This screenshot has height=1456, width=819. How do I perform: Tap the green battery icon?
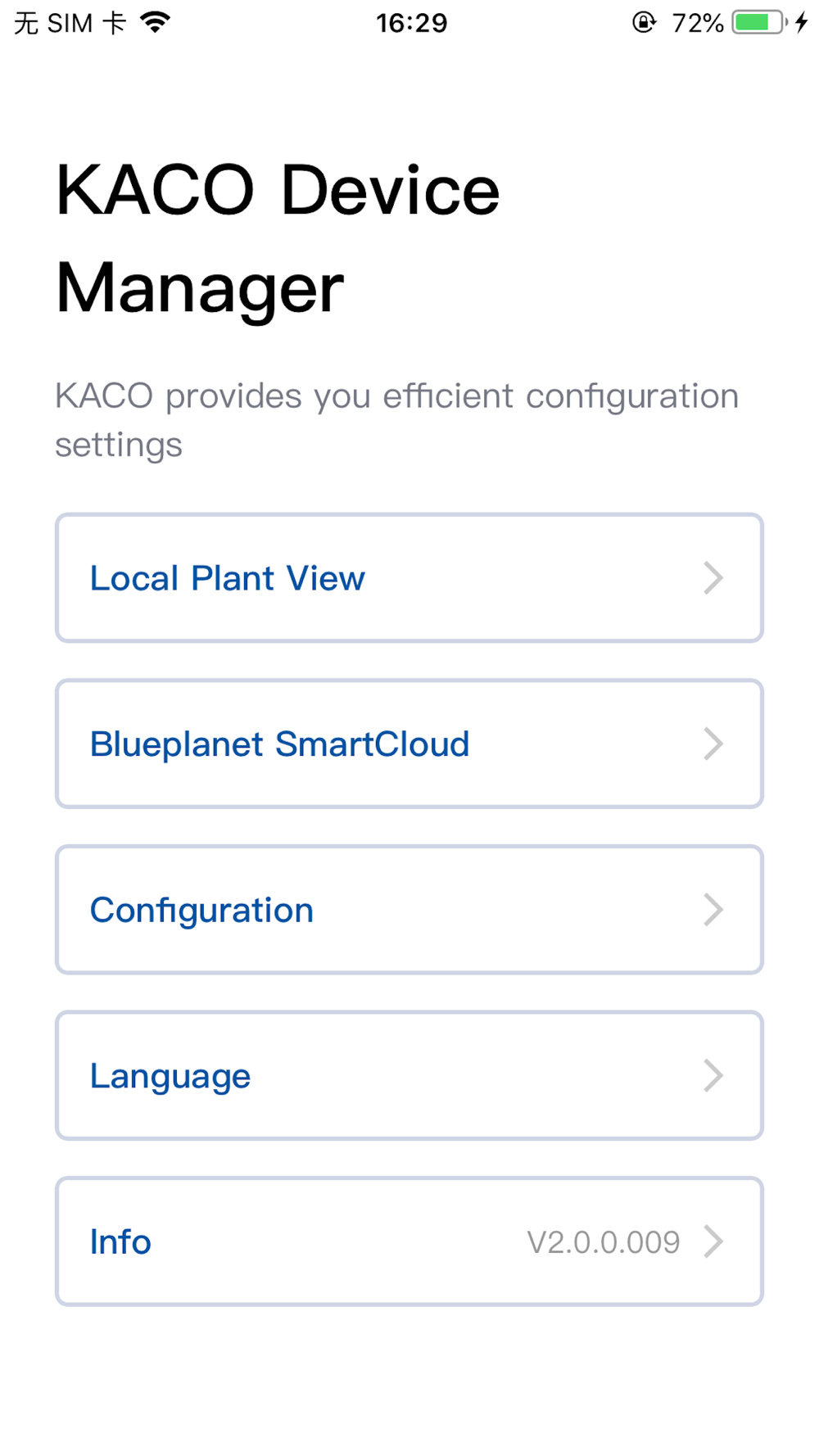pos(758,22)
